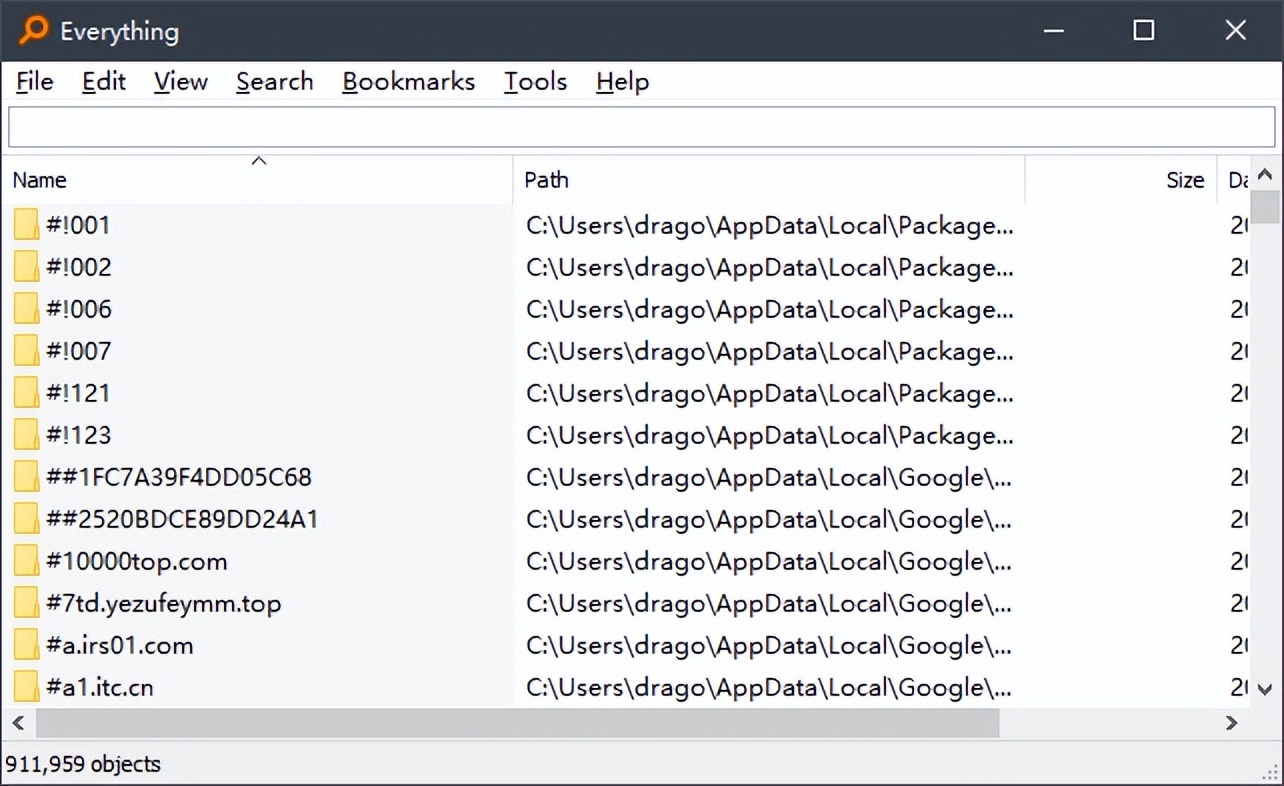1284x786 pixels.
Task: Sort results by the Name column header
Action: tap(258, 180)
